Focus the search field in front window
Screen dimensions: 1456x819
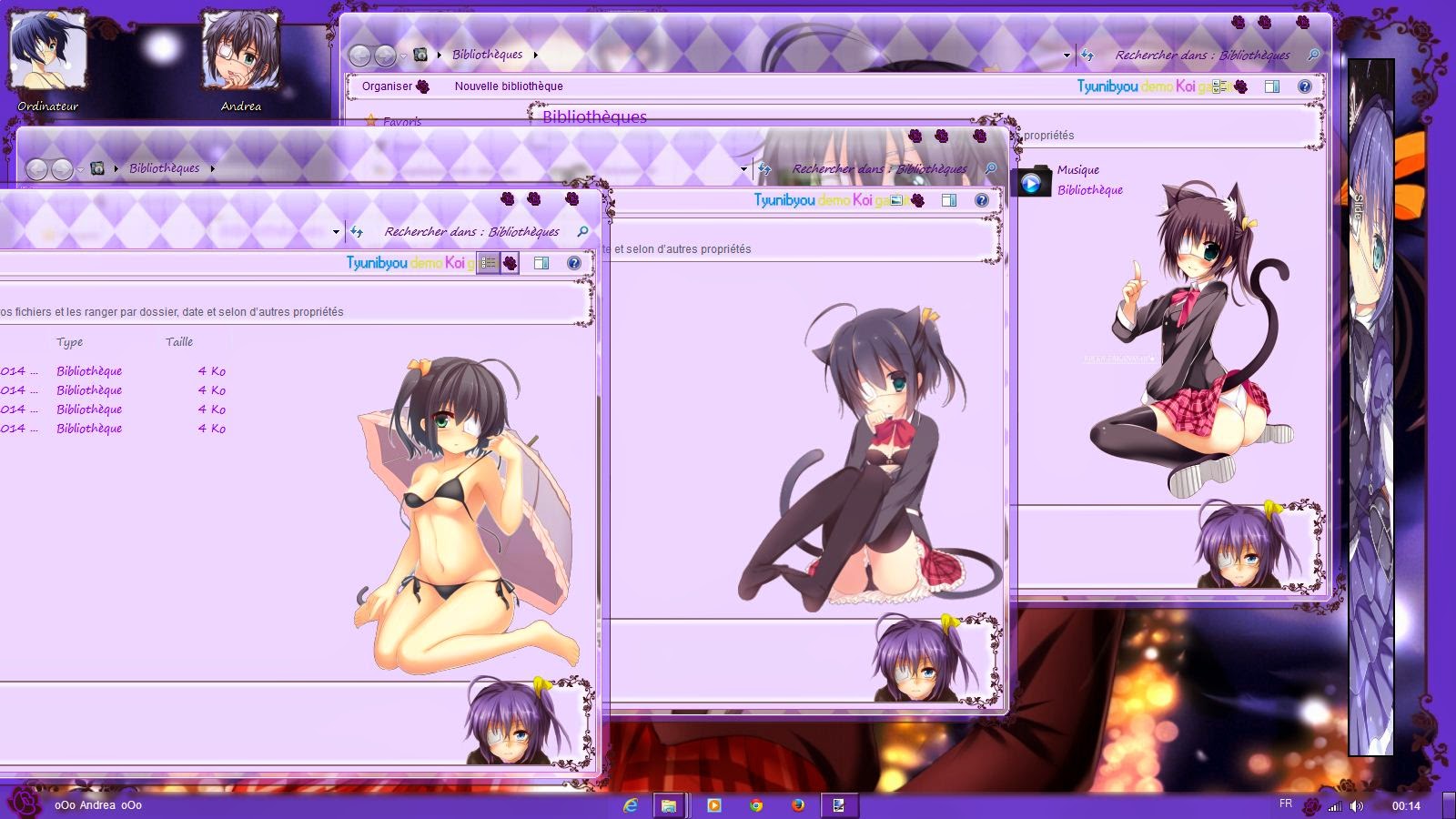tap(470, 232)
